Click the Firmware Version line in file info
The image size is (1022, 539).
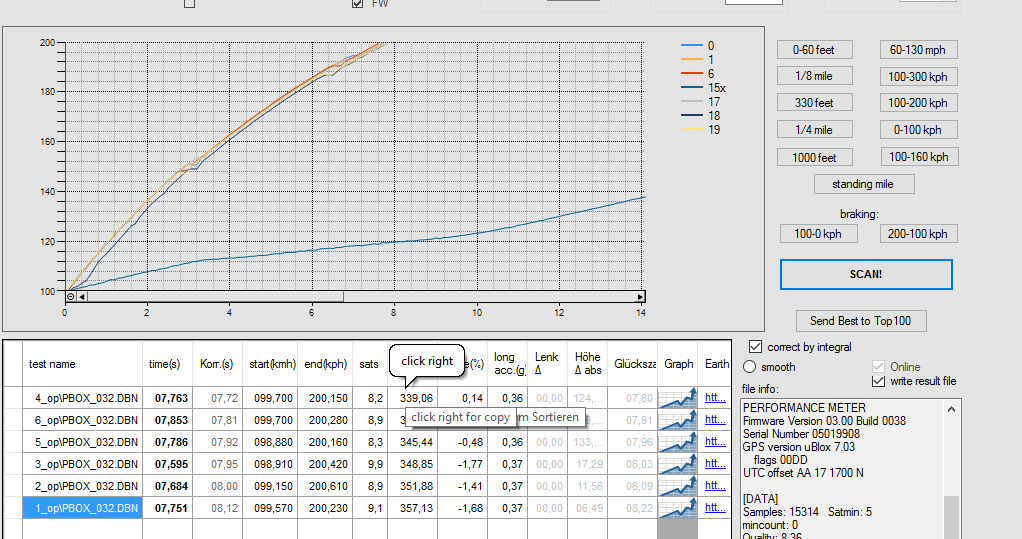coord(824,421)
